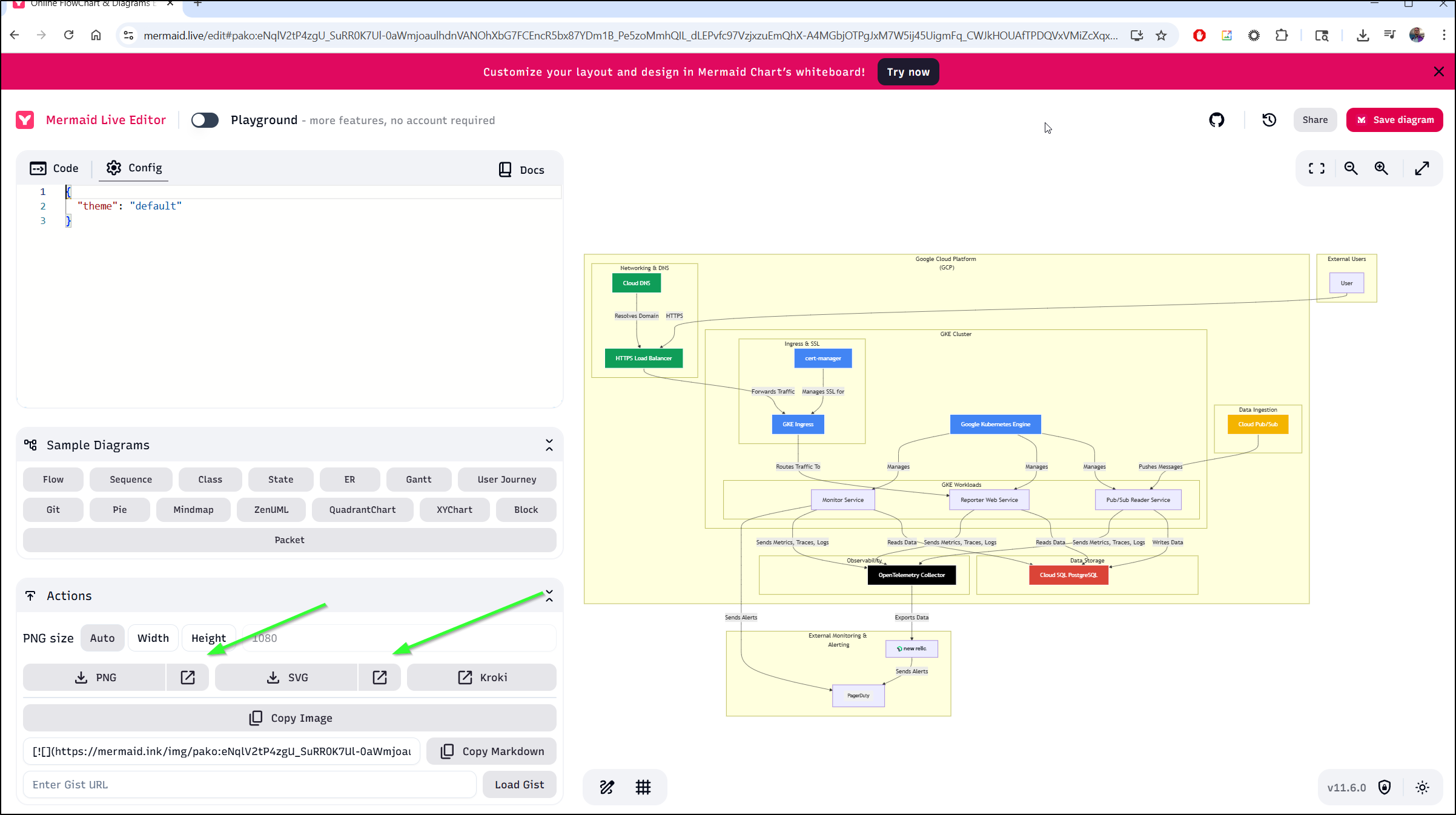Zoom in on the diagram
This screenshot has width=1456, height=815.
1381,168
